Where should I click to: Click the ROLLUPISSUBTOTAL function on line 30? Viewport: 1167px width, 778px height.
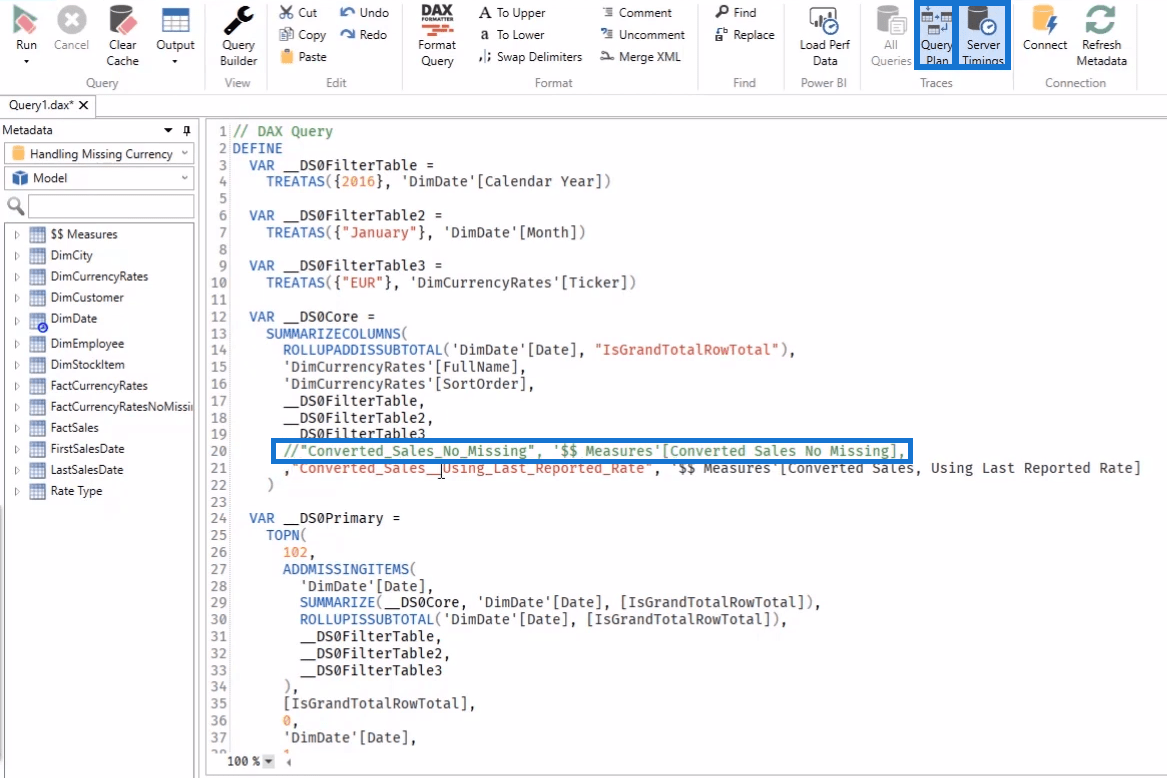(x=367, y=619)
